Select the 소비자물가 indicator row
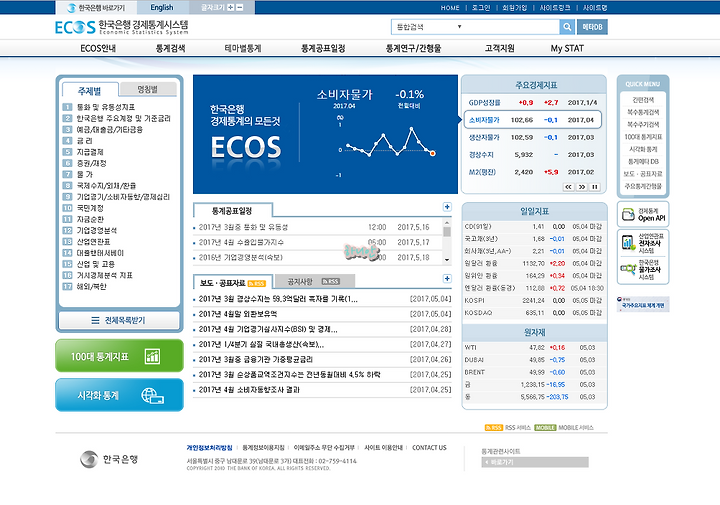The width and height of the screenshot is (720, 505). pos(533,120)
